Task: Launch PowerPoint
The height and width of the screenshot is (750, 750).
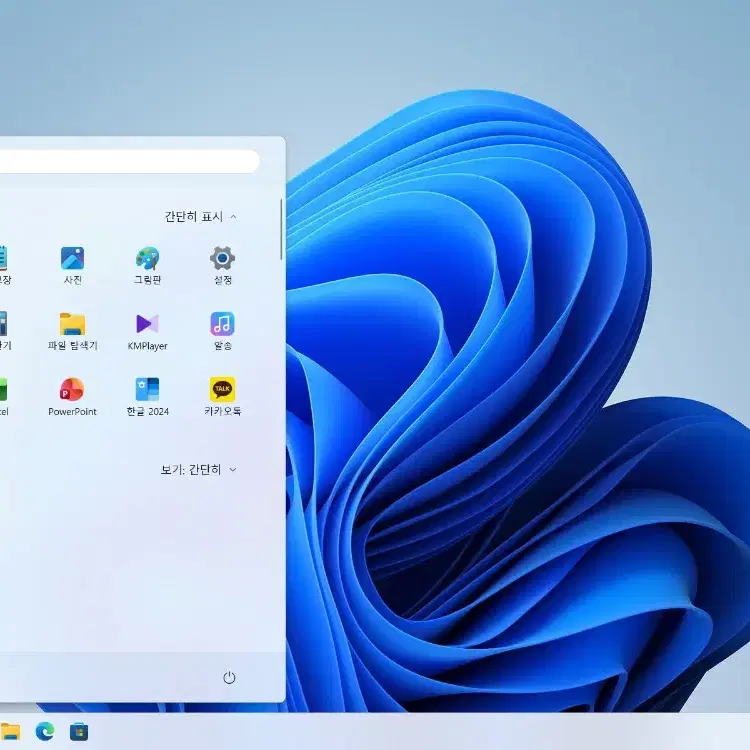Action: coord(72,397)
